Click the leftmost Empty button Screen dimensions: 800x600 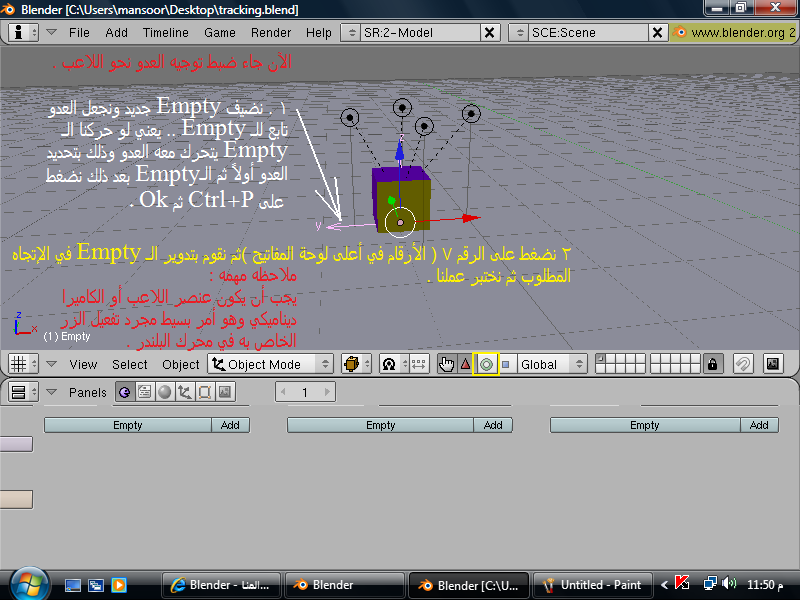pos(128,425)
